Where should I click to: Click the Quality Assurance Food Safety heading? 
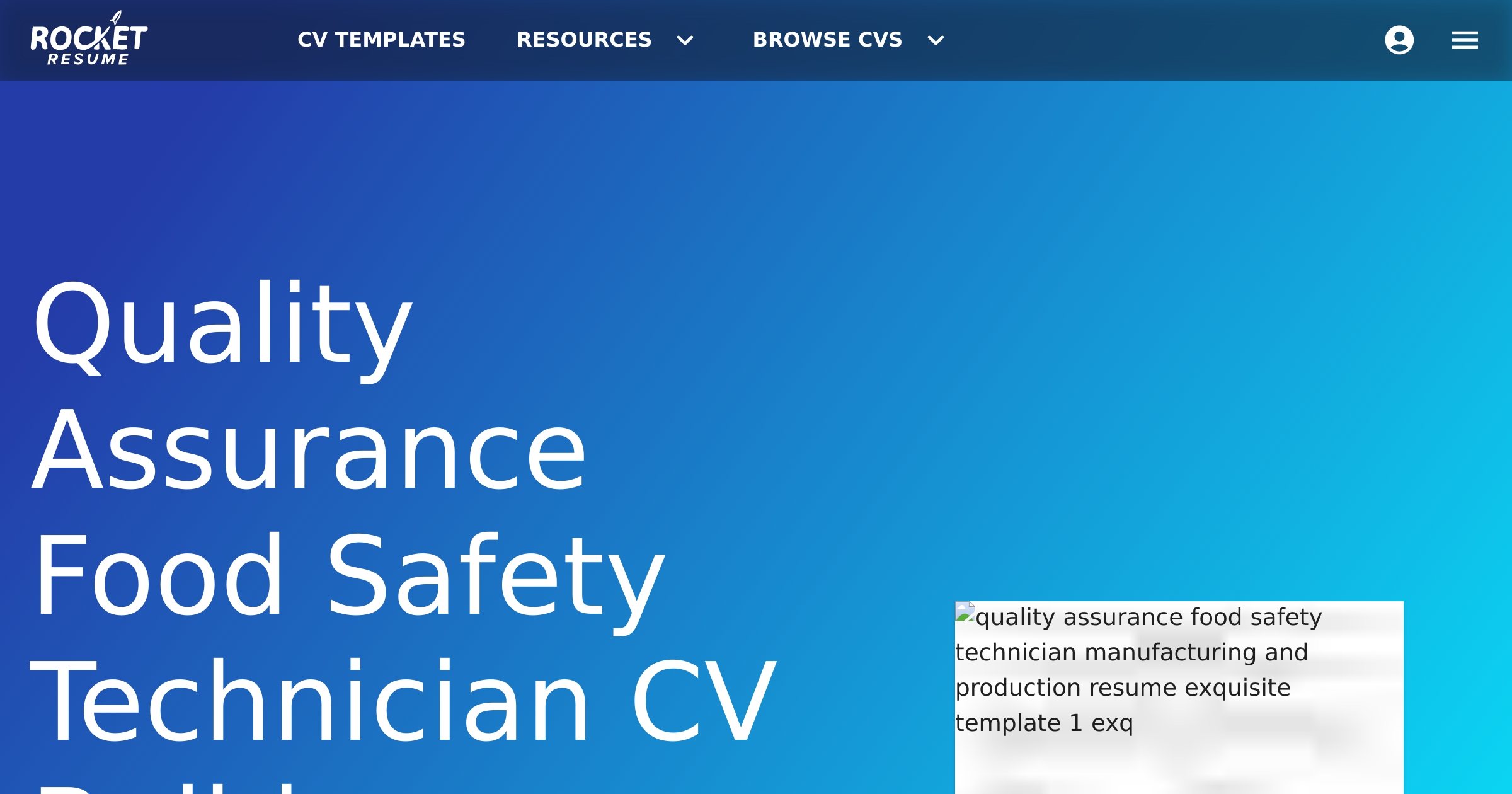coord(403,536)
